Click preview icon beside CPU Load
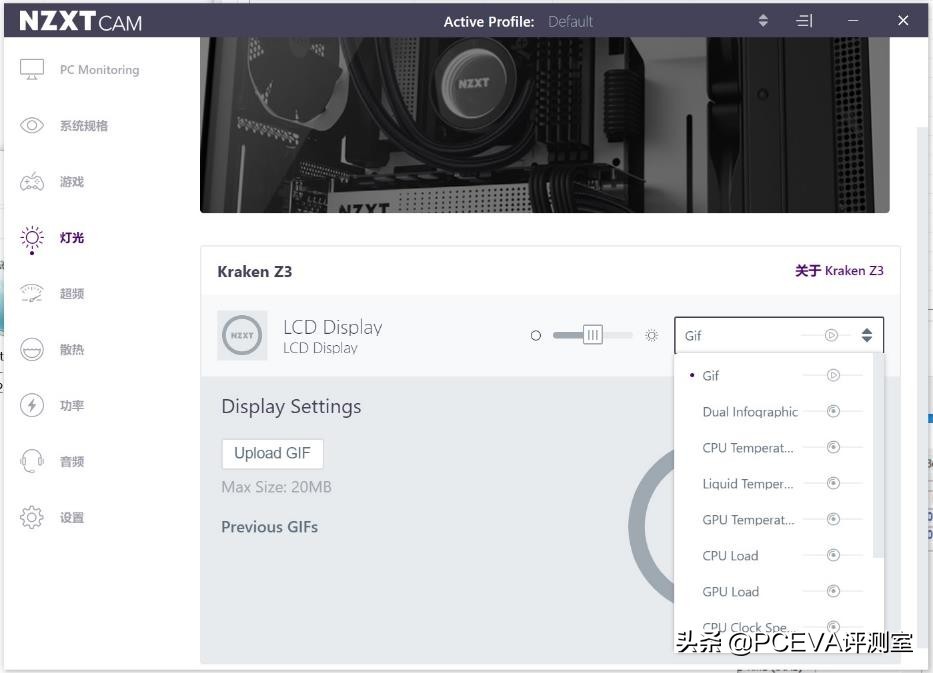This screenshot has height=673, width=933. tap(833, 555)
